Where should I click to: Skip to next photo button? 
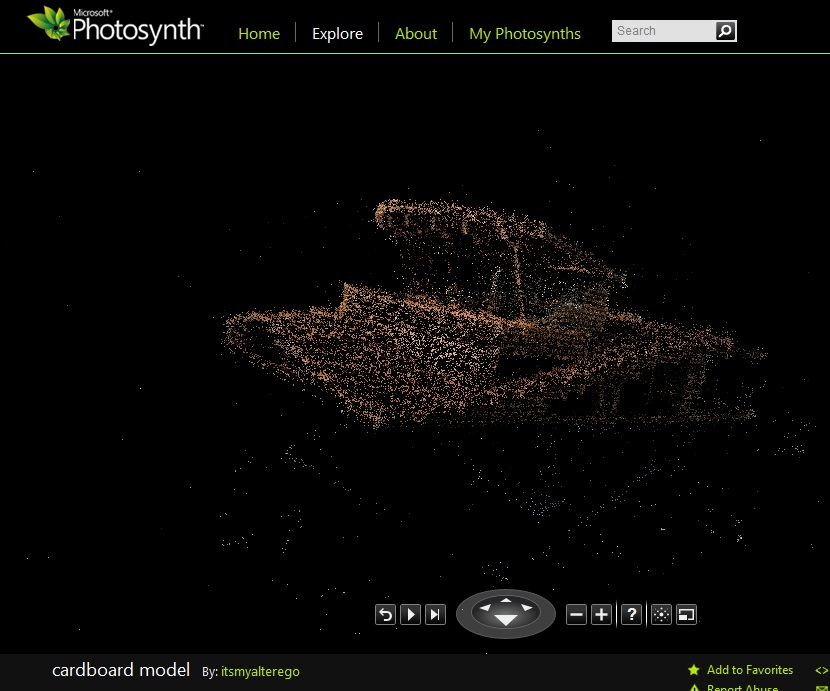(x=435, y=615)
